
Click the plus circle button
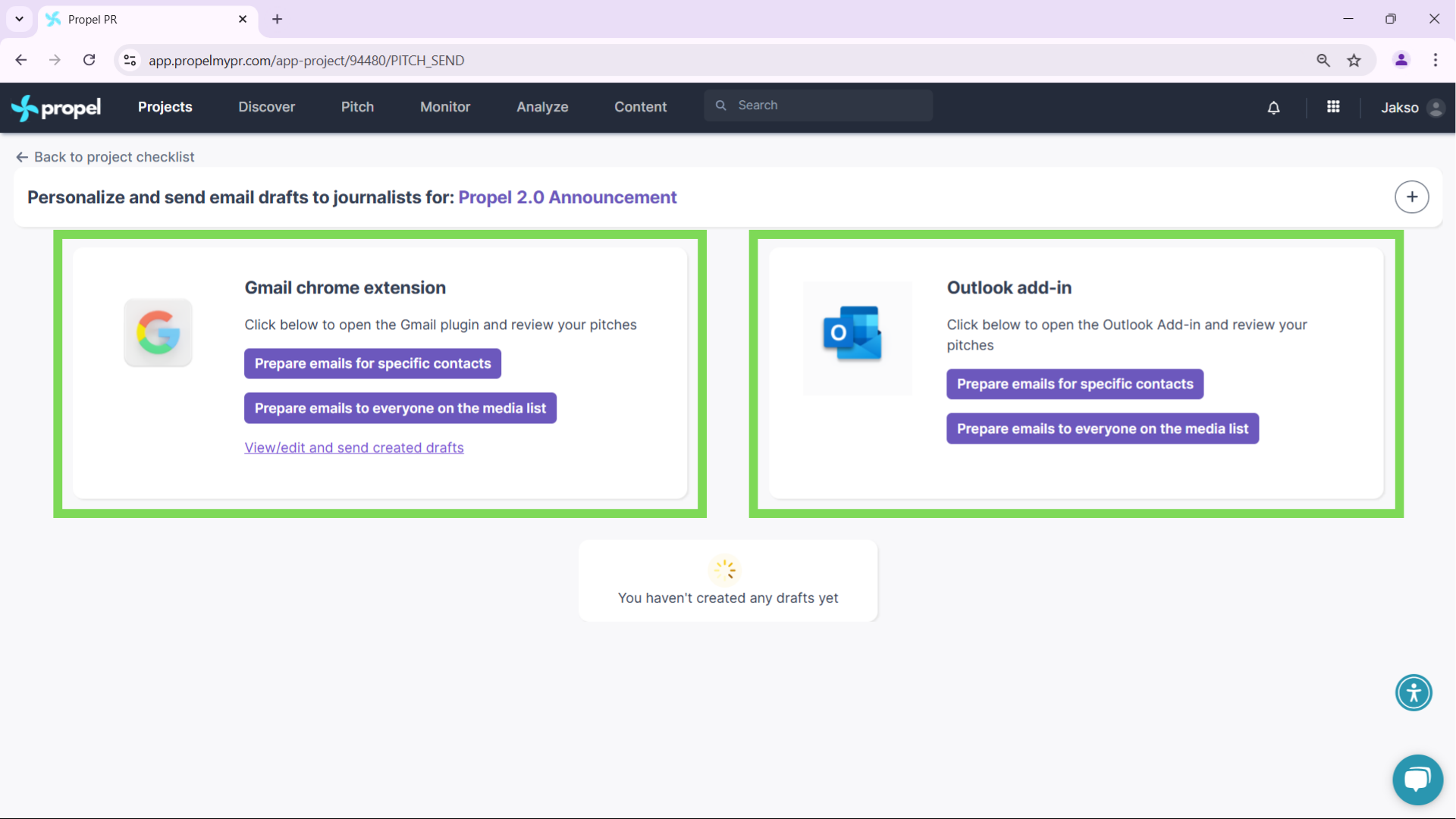[1411, 197]
